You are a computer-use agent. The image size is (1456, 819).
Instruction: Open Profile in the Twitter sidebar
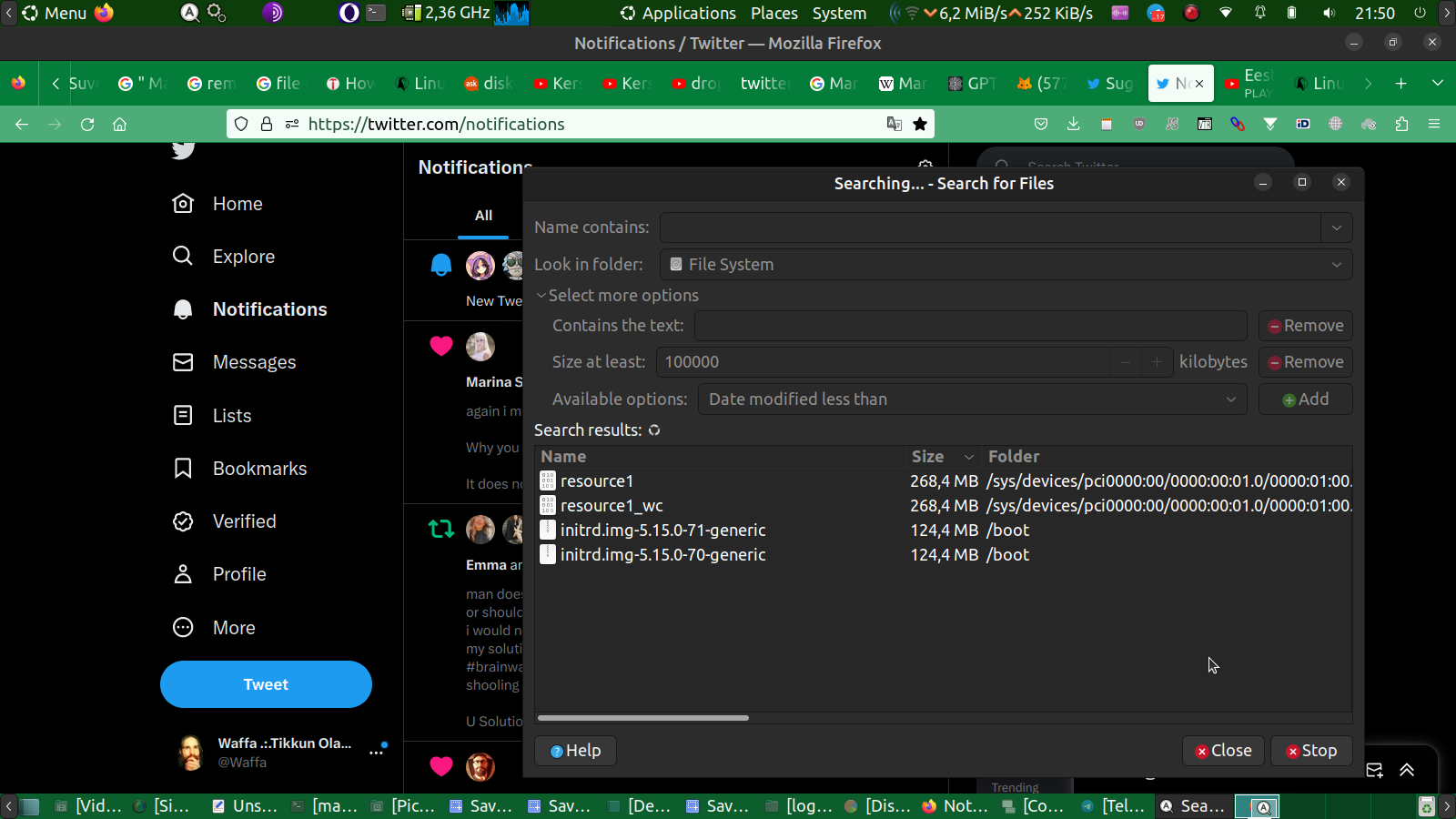click(x=219, y=574)
